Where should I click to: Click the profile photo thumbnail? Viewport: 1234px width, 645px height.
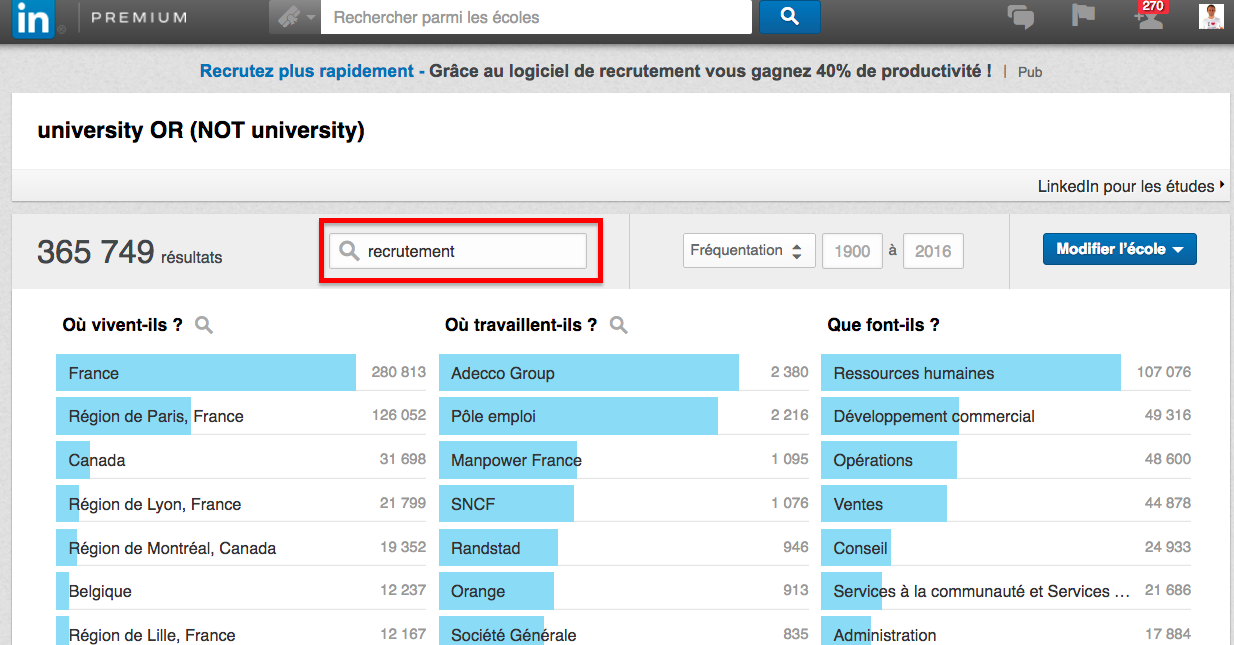click(x=1211, y=17)
